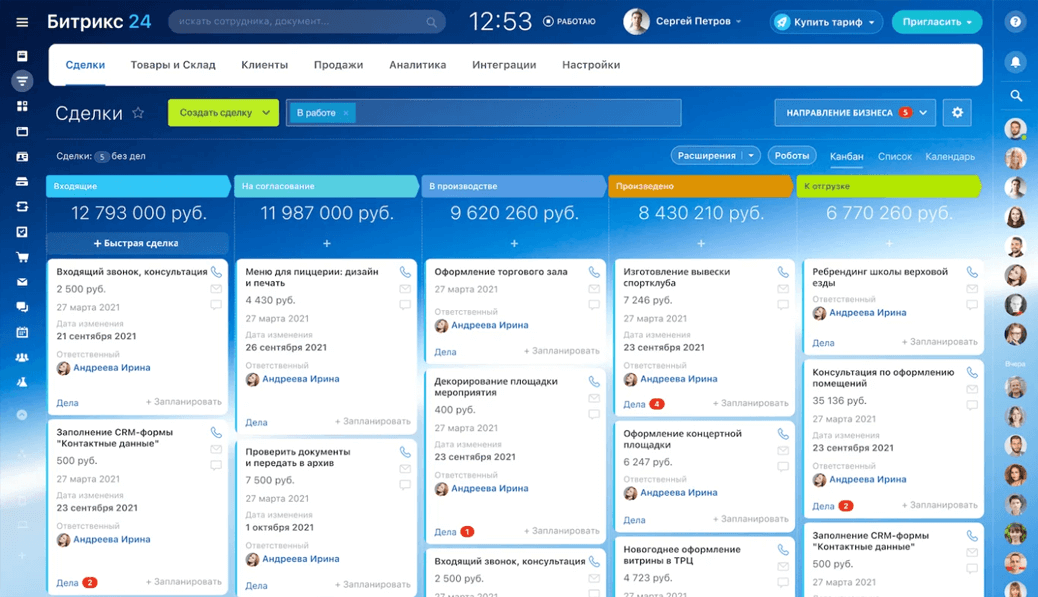Click Запланировать on Декорирование площадки мероприятия card
This screenshot has width=1038, height=597.
pos(561,531)
